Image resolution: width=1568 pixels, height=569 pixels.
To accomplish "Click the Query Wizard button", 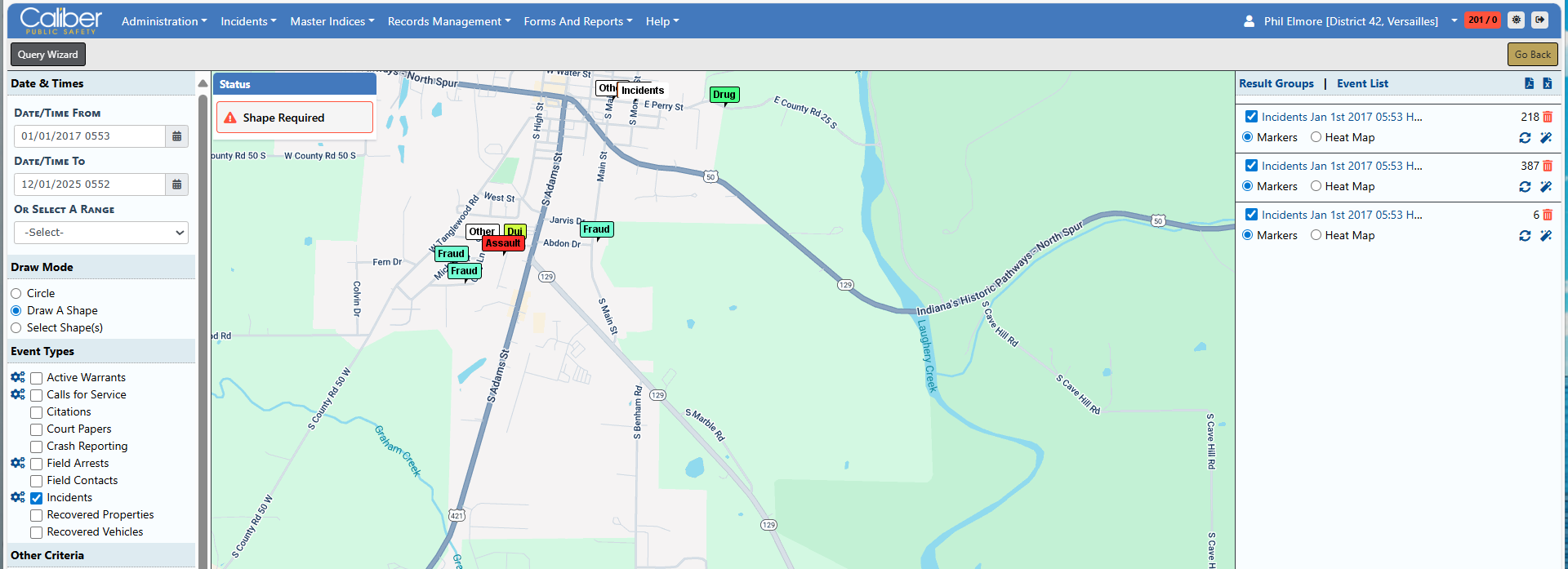I will pyautogui.click(x=48, y=55).
